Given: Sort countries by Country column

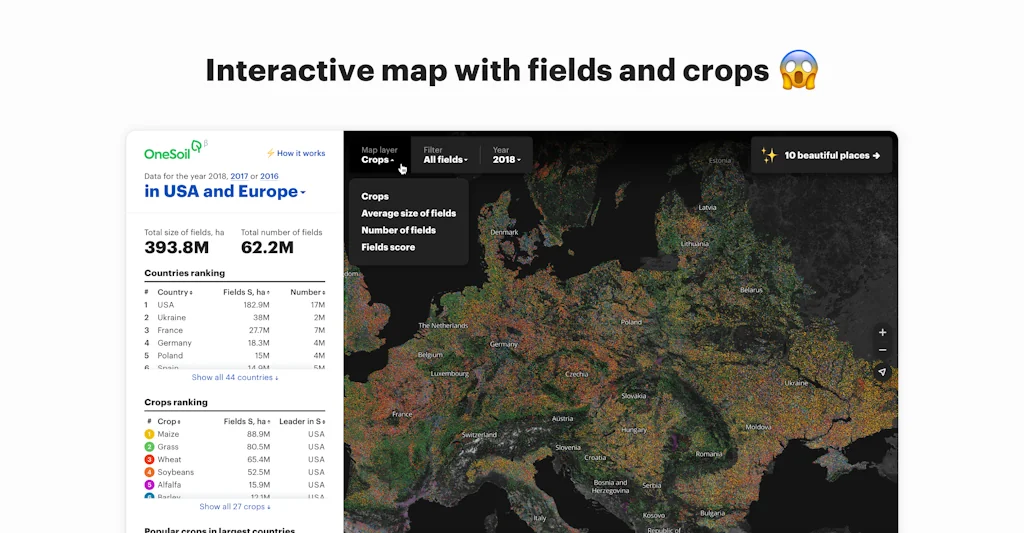Looking at the screenshot, I should (174, 293).
